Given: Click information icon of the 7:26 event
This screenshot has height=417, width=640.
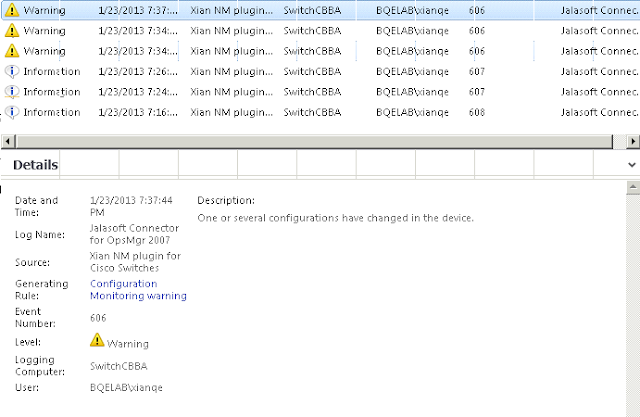Looking at the screenshot, I should (12, 71).
